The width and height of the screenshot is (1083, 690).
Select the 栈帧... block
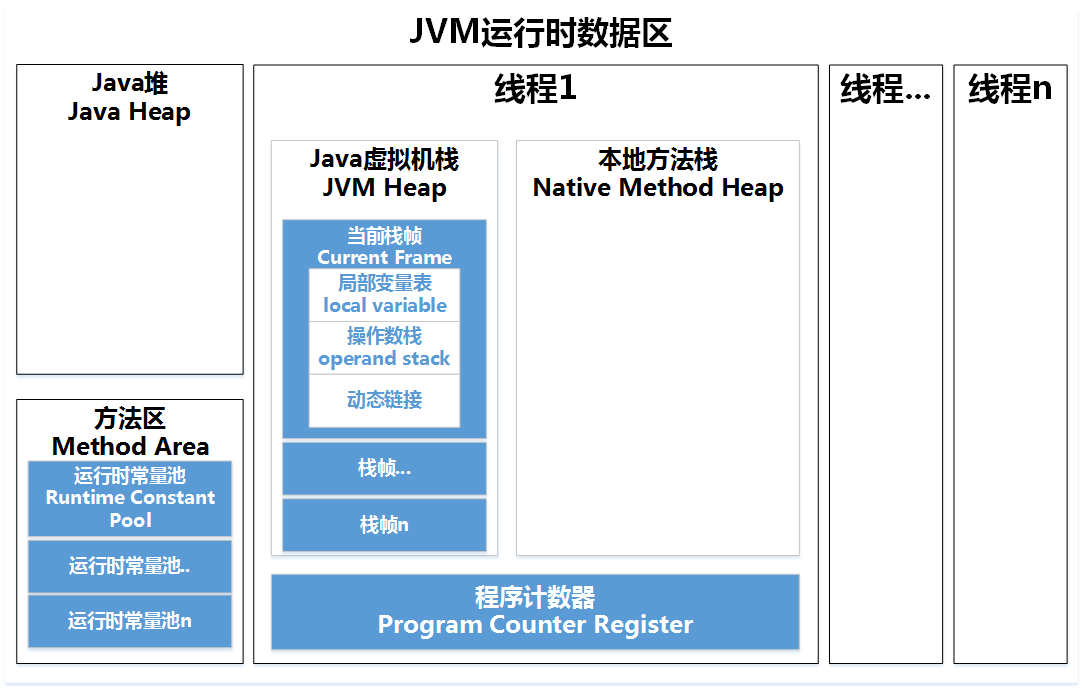(x=384, y=468)
